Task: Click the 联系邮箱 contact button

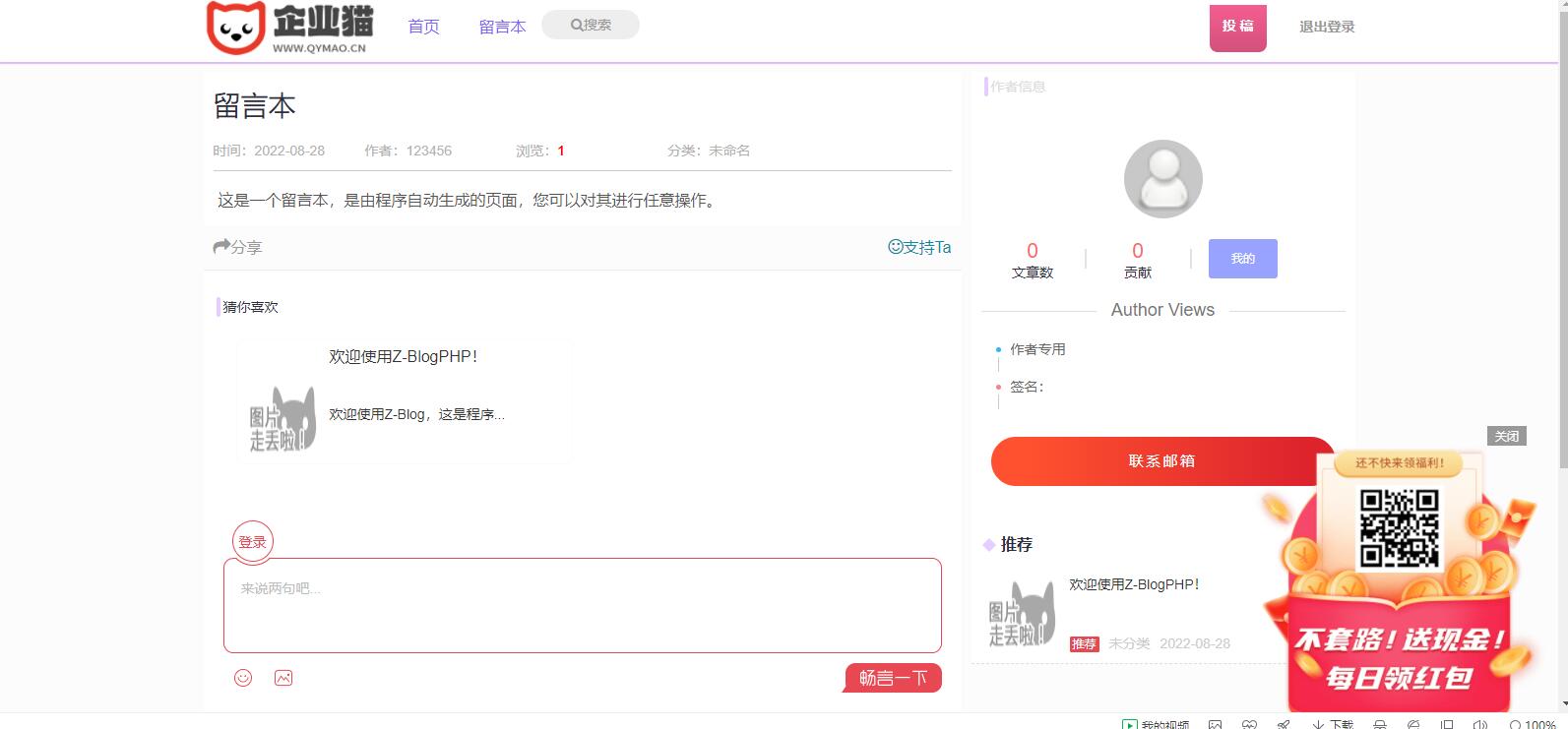Action: (x=1162, y=461)
